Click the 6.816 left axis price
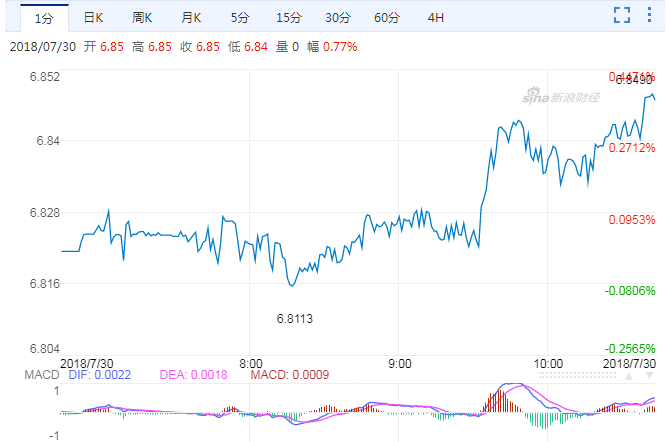Screen dimensions: 669x442 pos(45,284)
